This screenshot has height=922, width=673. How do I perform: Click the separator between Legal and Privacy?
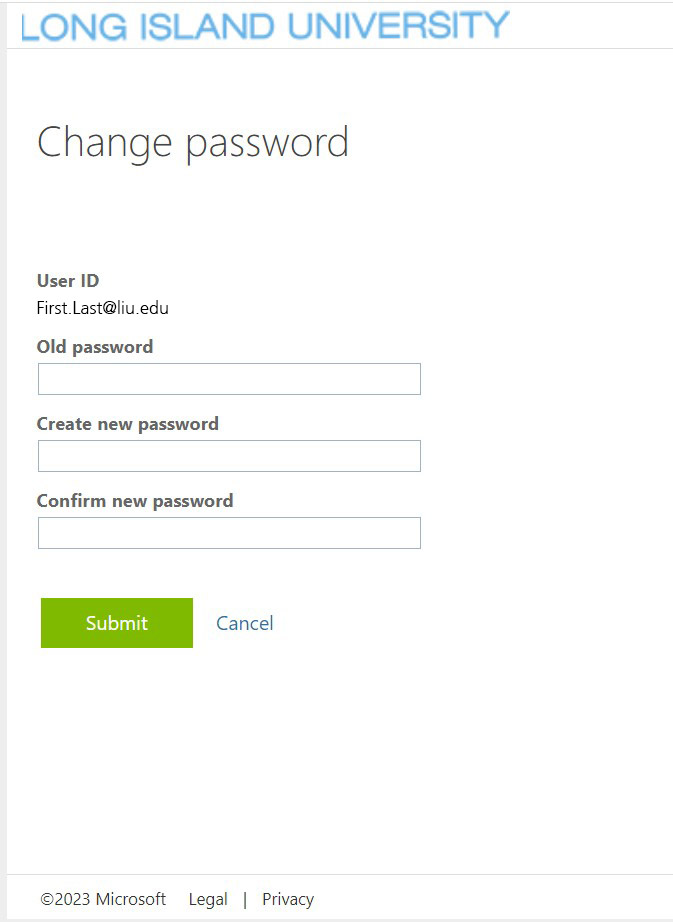(245, 900)
